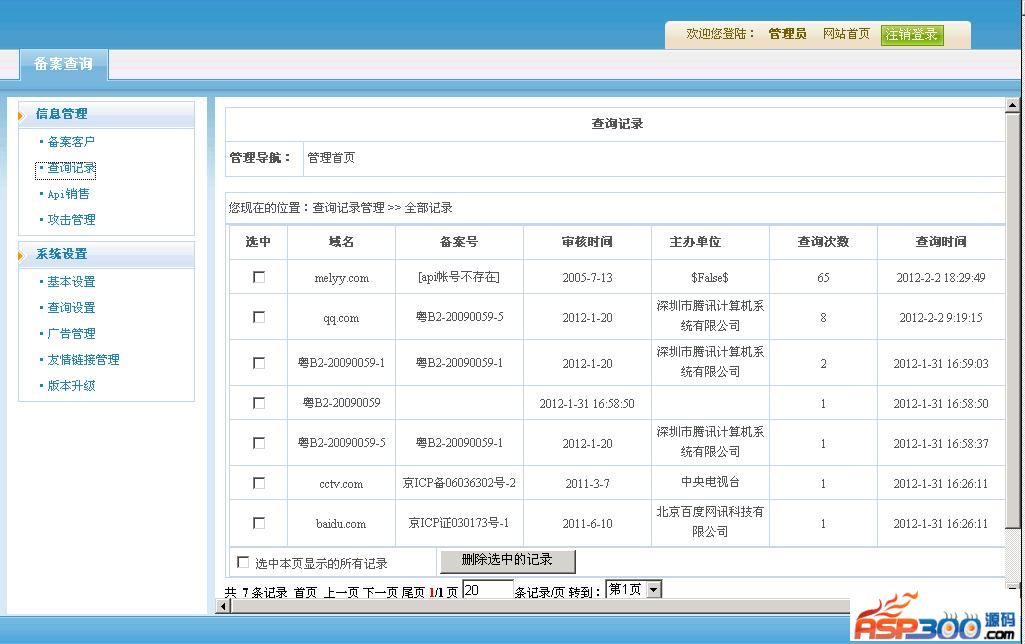The width and height of the screenshot is (1025, 644).
Task: Click the 删除选中的记录 button
Action: point(507,560)
